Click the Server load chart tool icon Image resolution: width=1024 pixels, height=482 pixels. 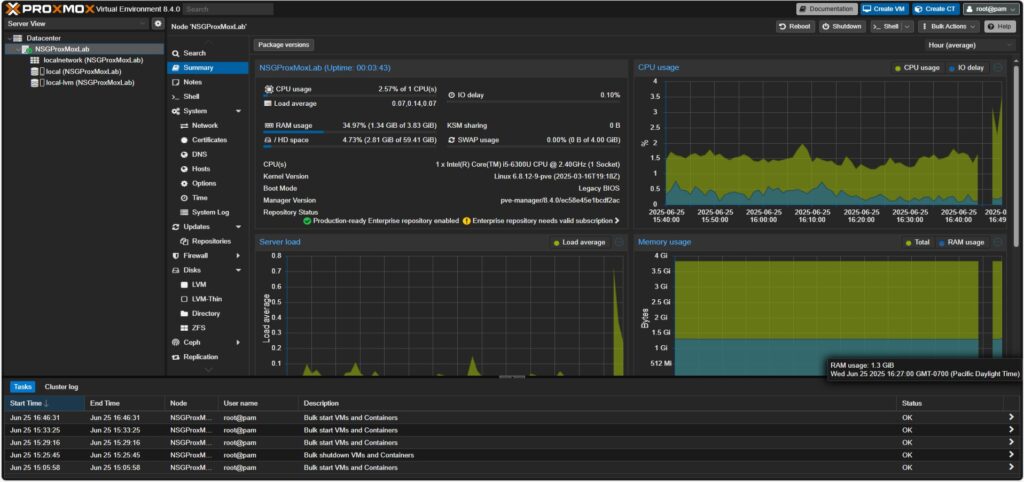point(619,242)
